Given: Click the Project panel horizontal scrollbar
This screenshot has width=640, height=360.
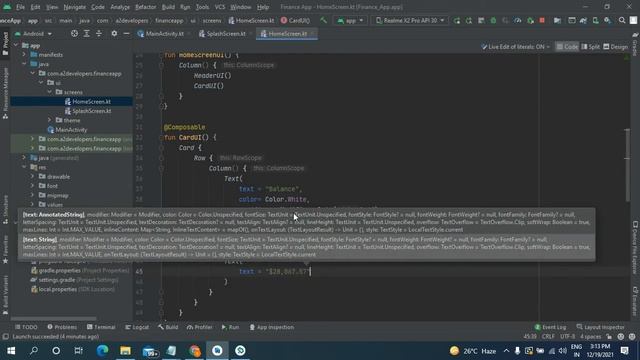Looking at the screenshot, I should (x=54, y=319).
